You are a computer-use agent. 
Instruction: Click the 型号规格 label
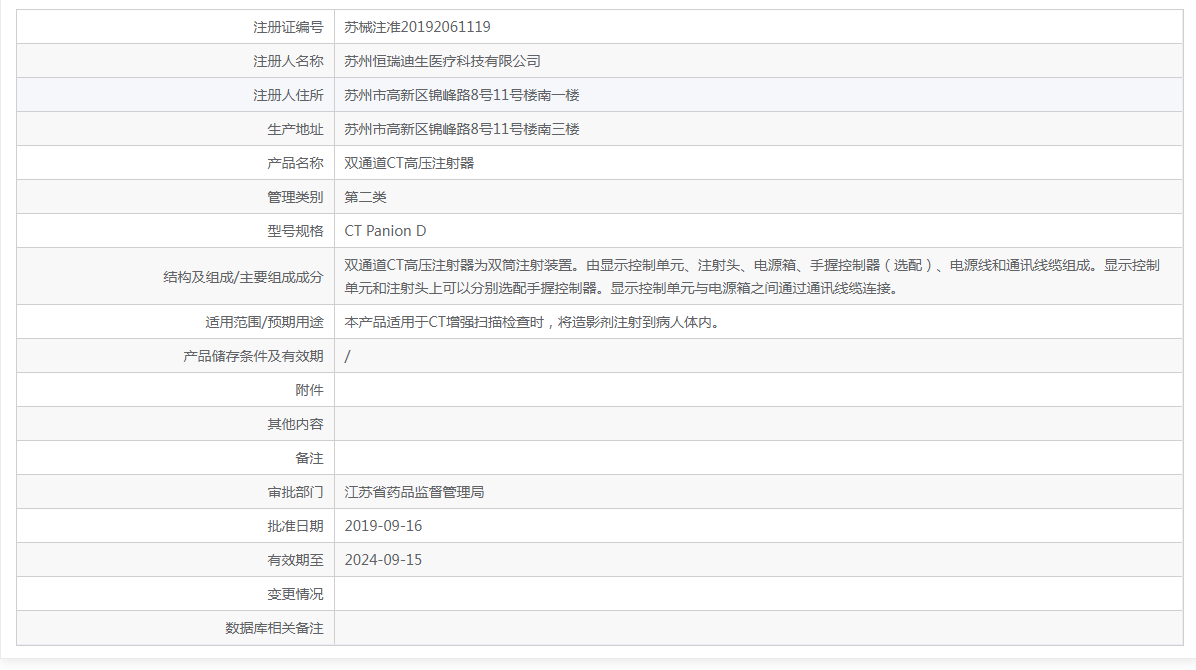295,231
